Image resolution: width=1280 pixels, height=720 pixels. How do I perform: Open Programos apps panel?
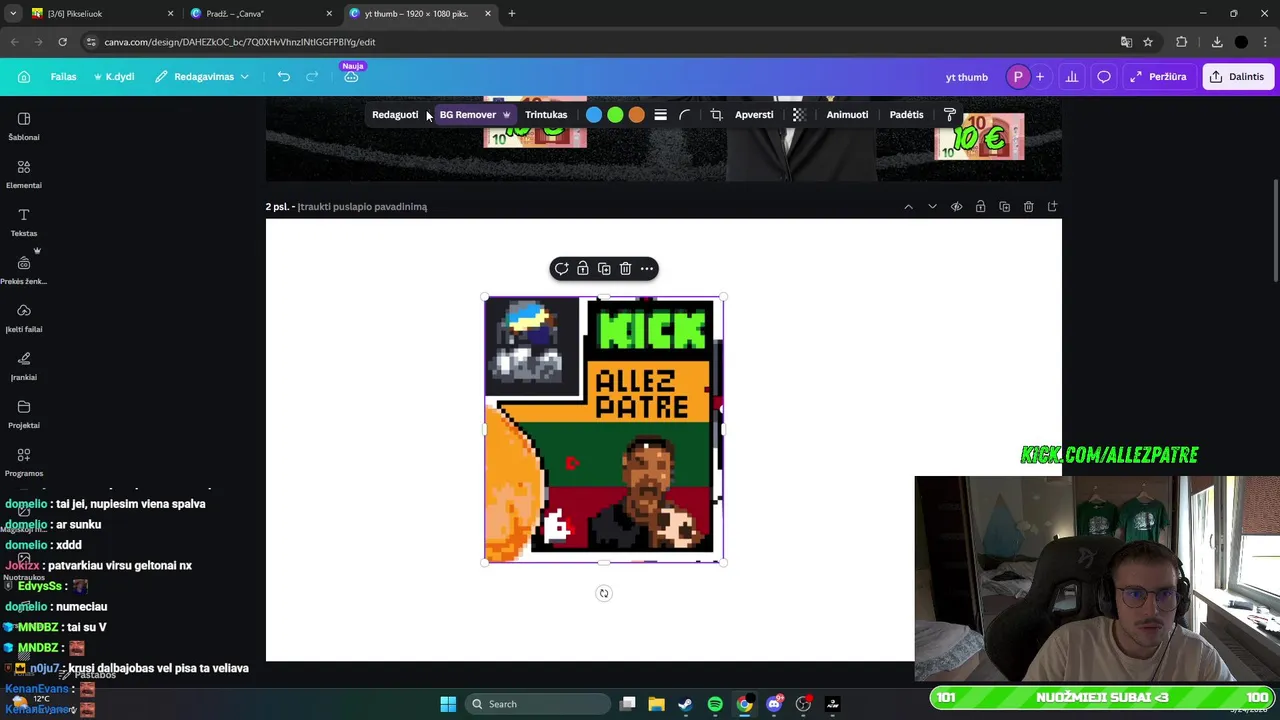coord(24,462)
